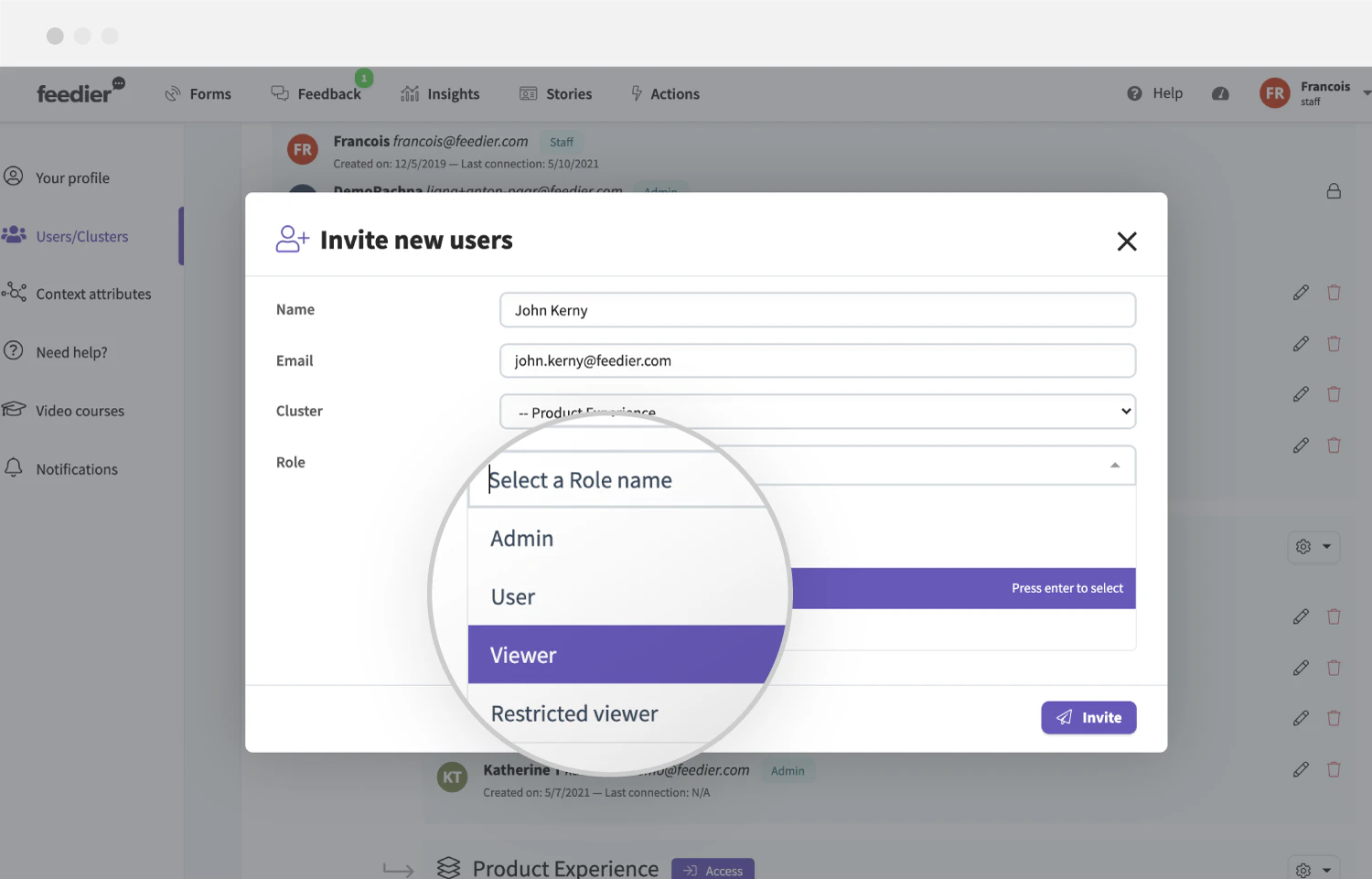Viewport: 1372px width, 879px height.
Task: Click inside the Email address field
Action: coord(817,360)
